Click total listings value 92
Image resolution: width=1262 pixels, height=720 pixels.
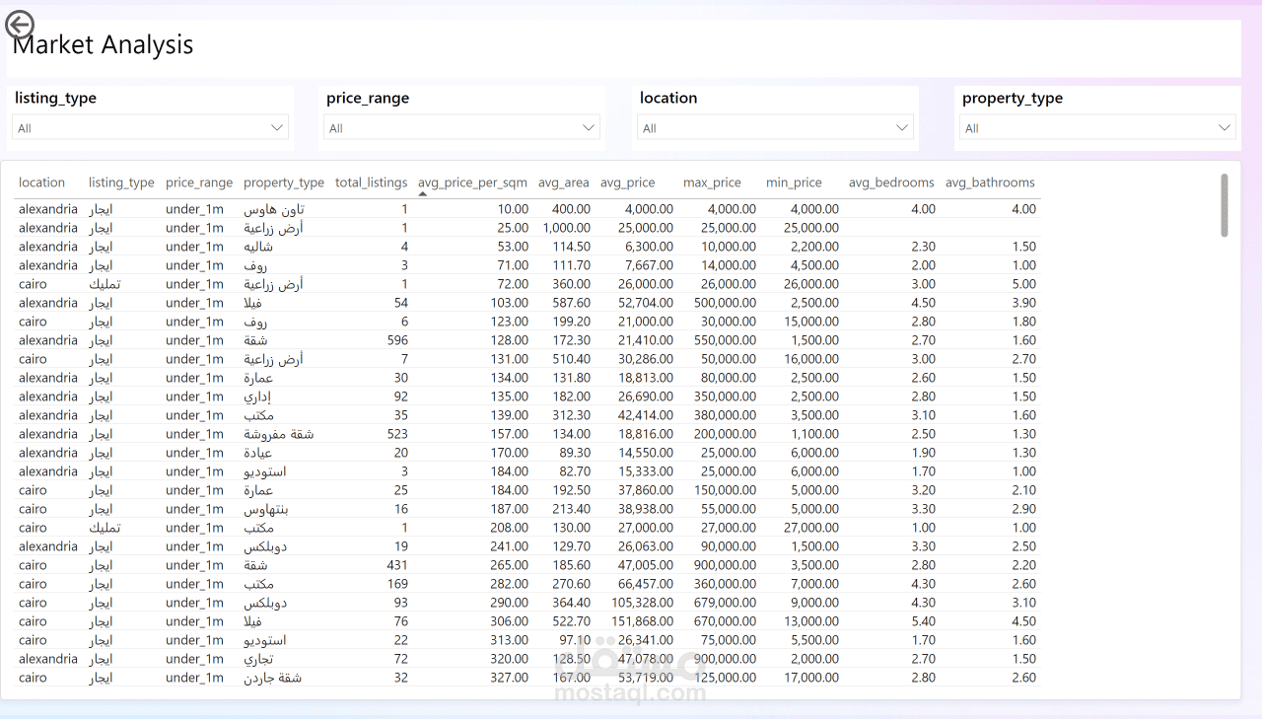pyautogui.click(x=400, y=396)
